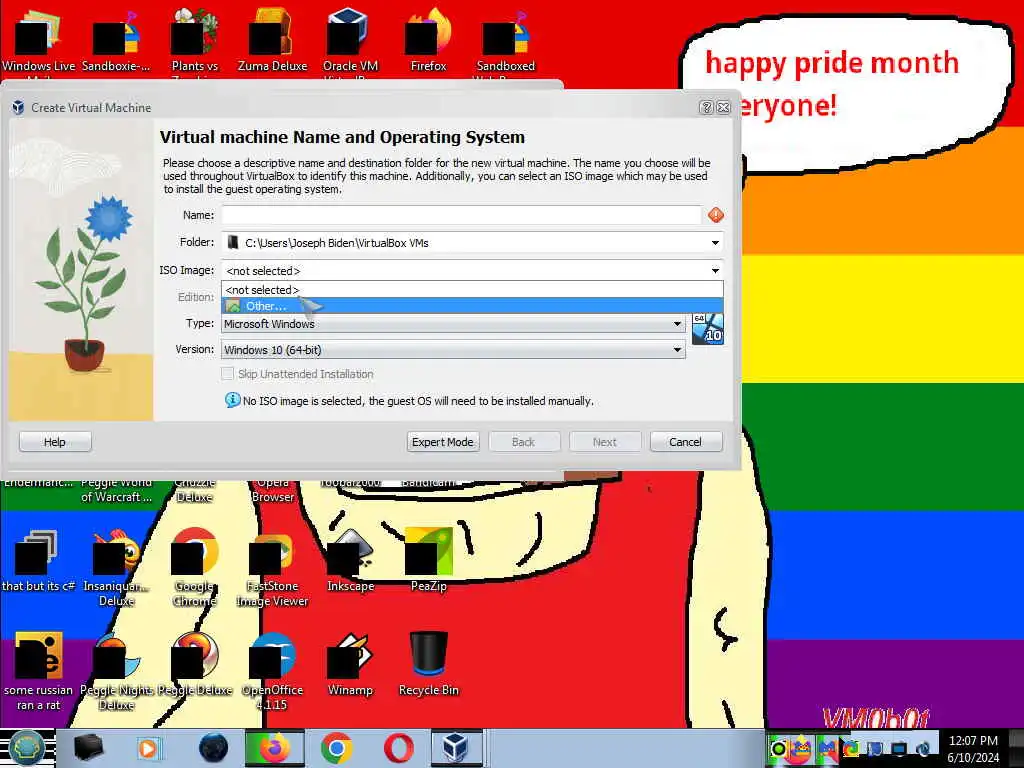The height and width of the screenshot is (768, 1024).
Task: Open Peggle Nights Deluxe desktop icon
Action: 116,671
